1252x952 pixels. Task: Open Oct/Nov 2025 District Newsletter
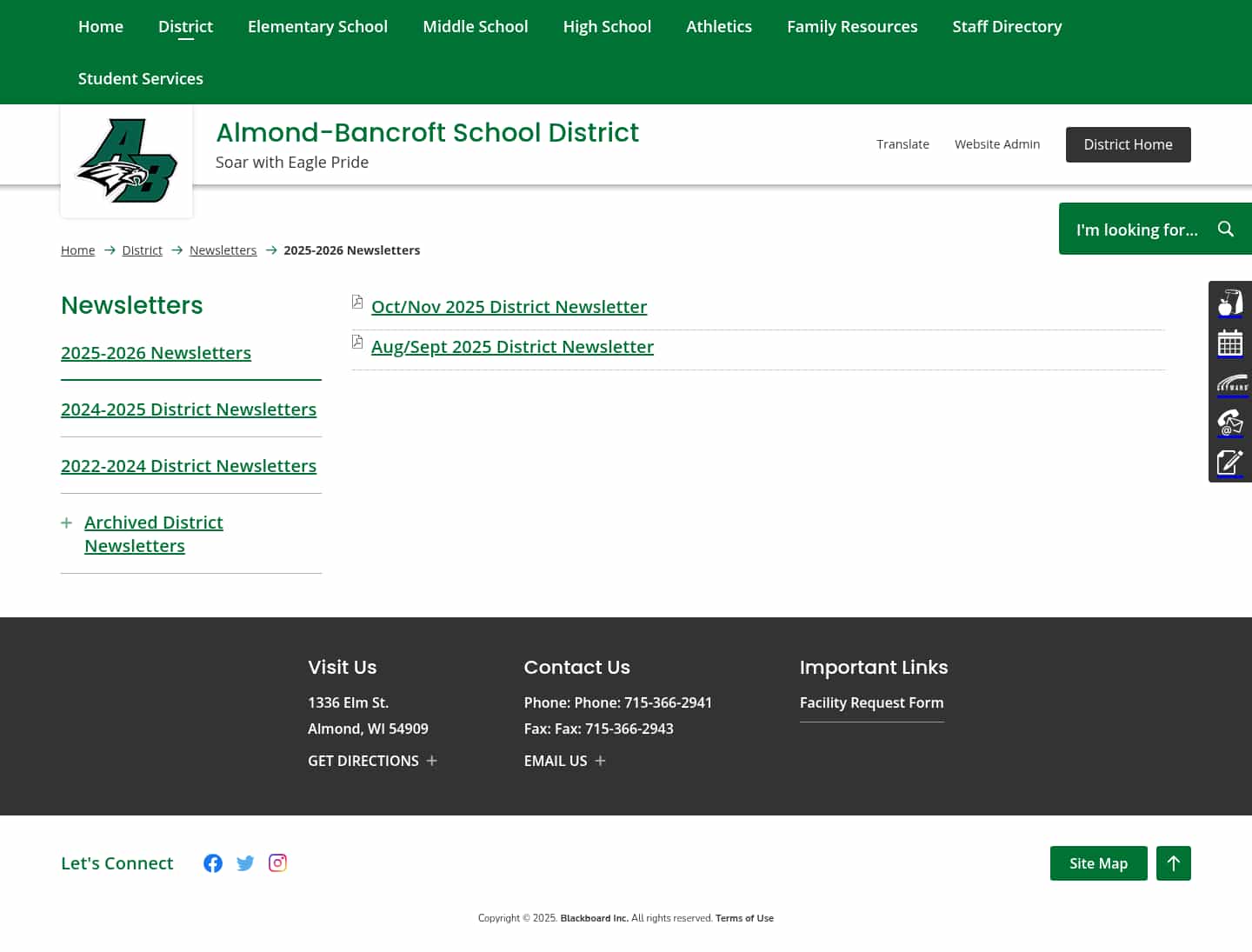(509, 307)
